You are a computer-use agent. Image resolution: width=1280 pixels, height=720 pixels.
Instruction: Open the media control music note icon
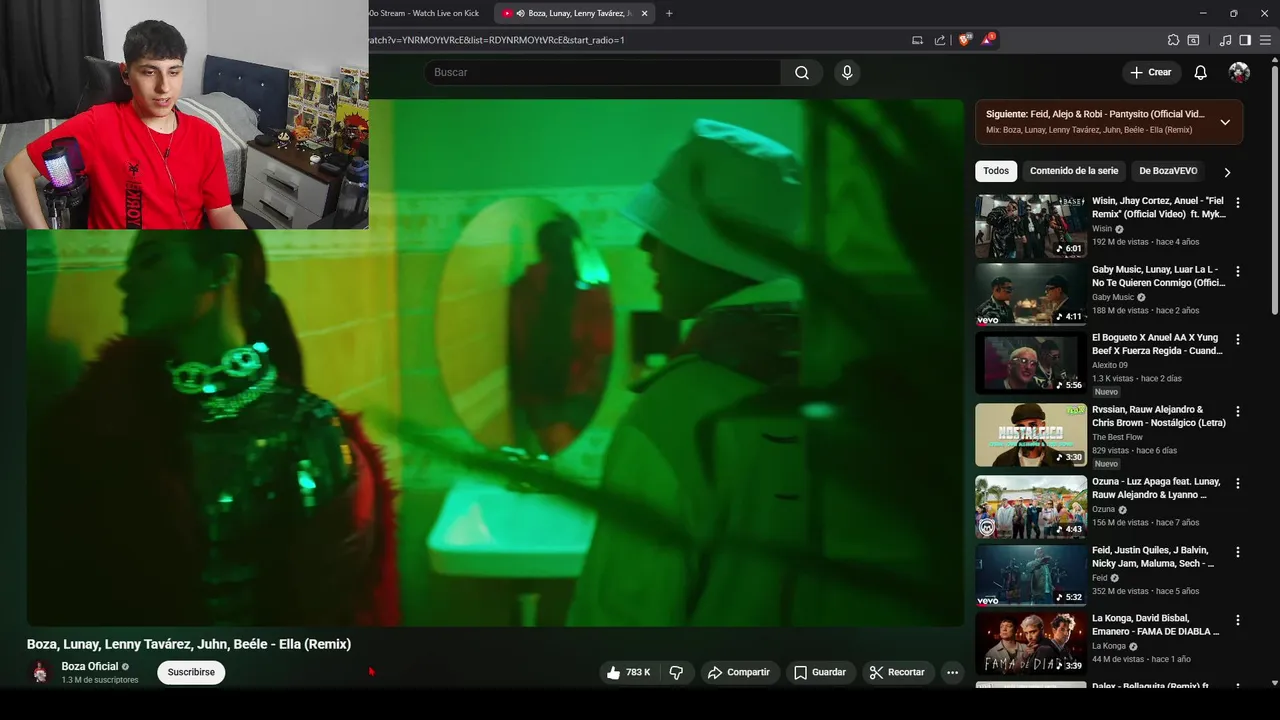click(1226, 40)
